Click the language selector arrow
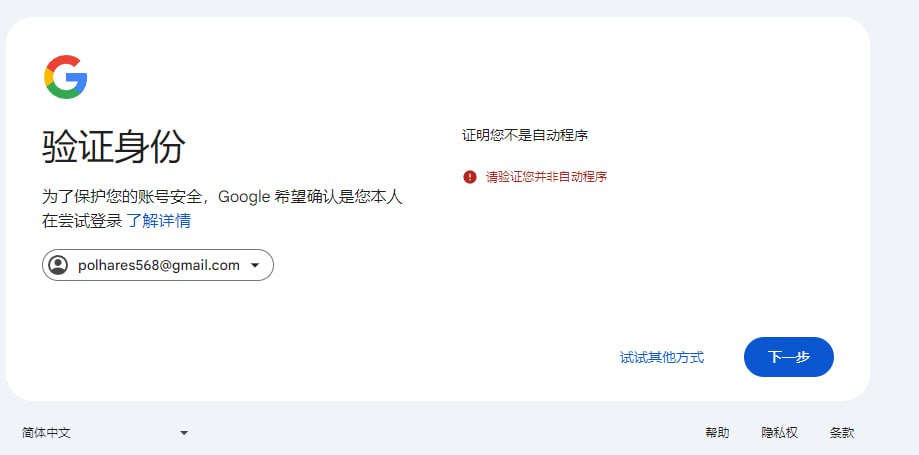This screenshot has width=919, height=455. pos(184,433)
